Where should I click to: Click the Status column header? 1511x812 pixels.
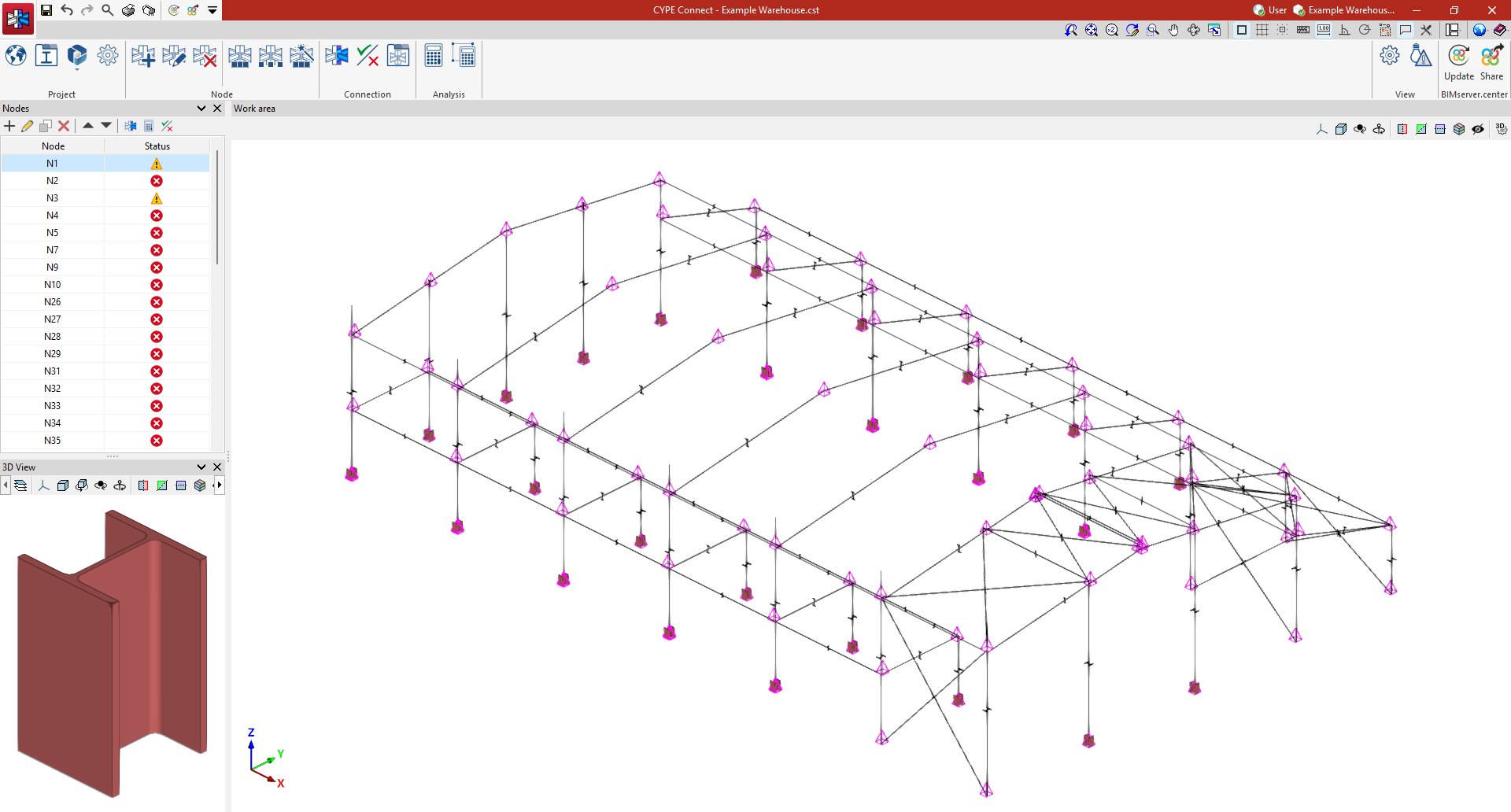tap(157, 146)
